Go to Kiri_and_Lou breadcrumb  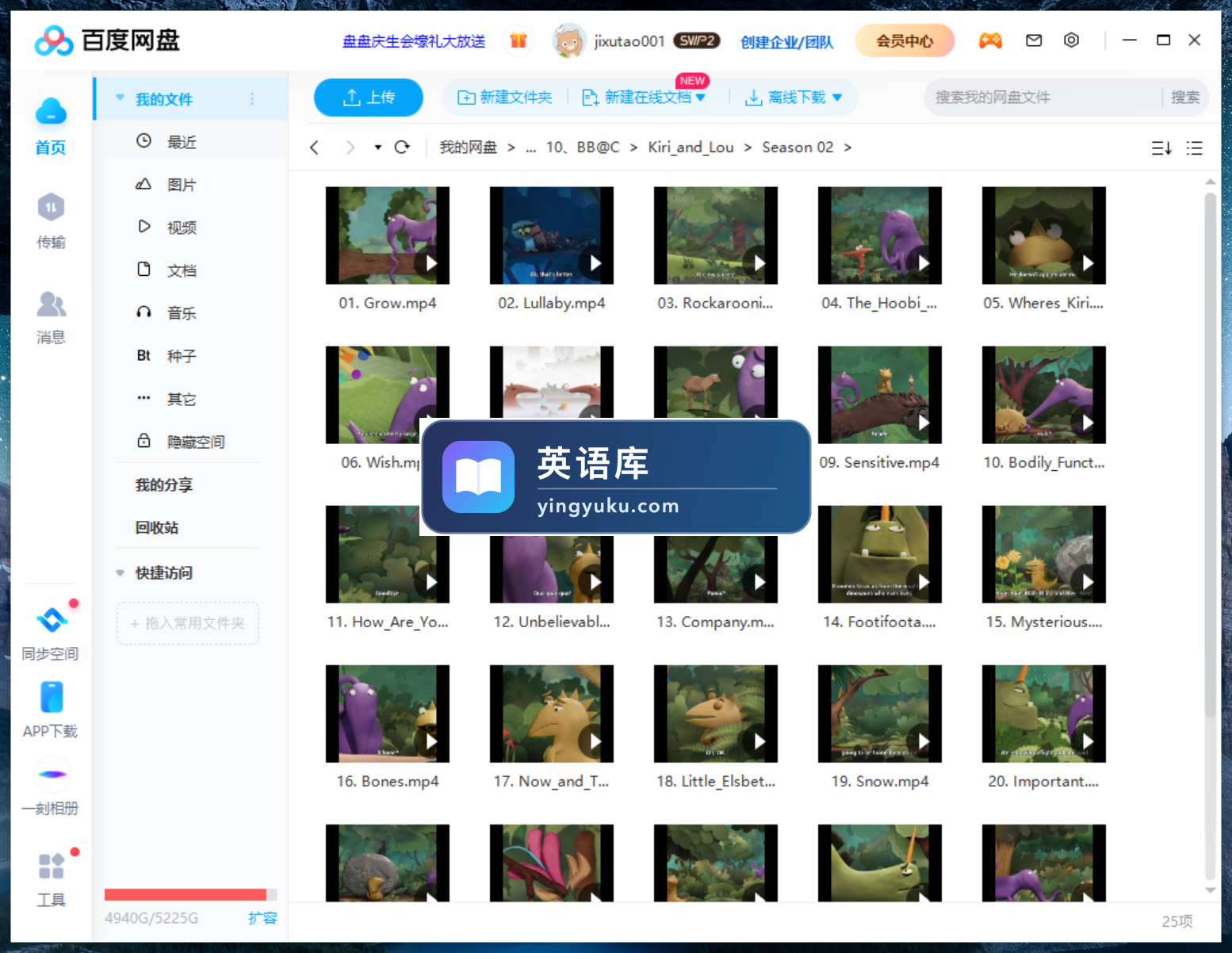691,147
